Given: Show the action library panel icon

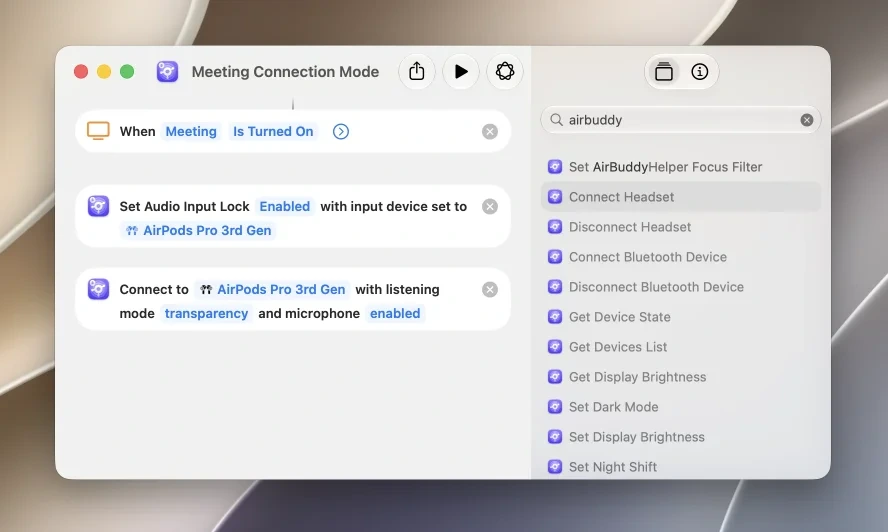Looking at the screenshot, I should pyautogui.click(x=664, y=72).
